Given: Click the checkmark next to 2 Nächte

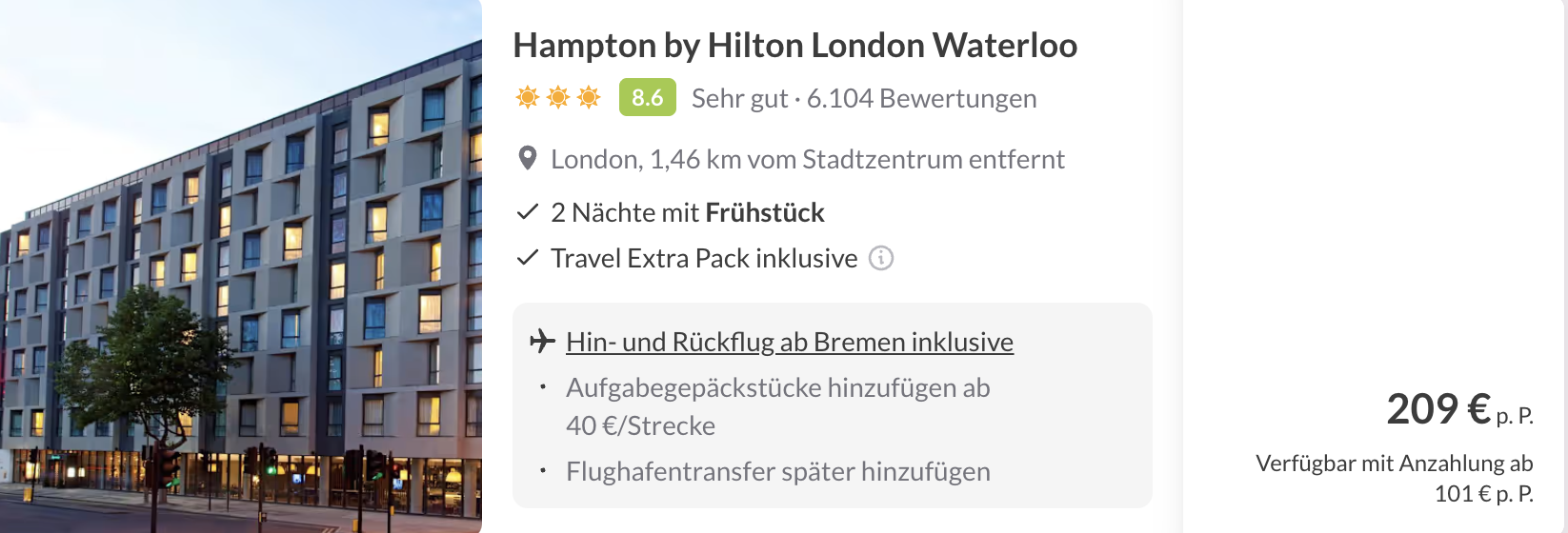Looking at the screenshot, I should [527, 212].
